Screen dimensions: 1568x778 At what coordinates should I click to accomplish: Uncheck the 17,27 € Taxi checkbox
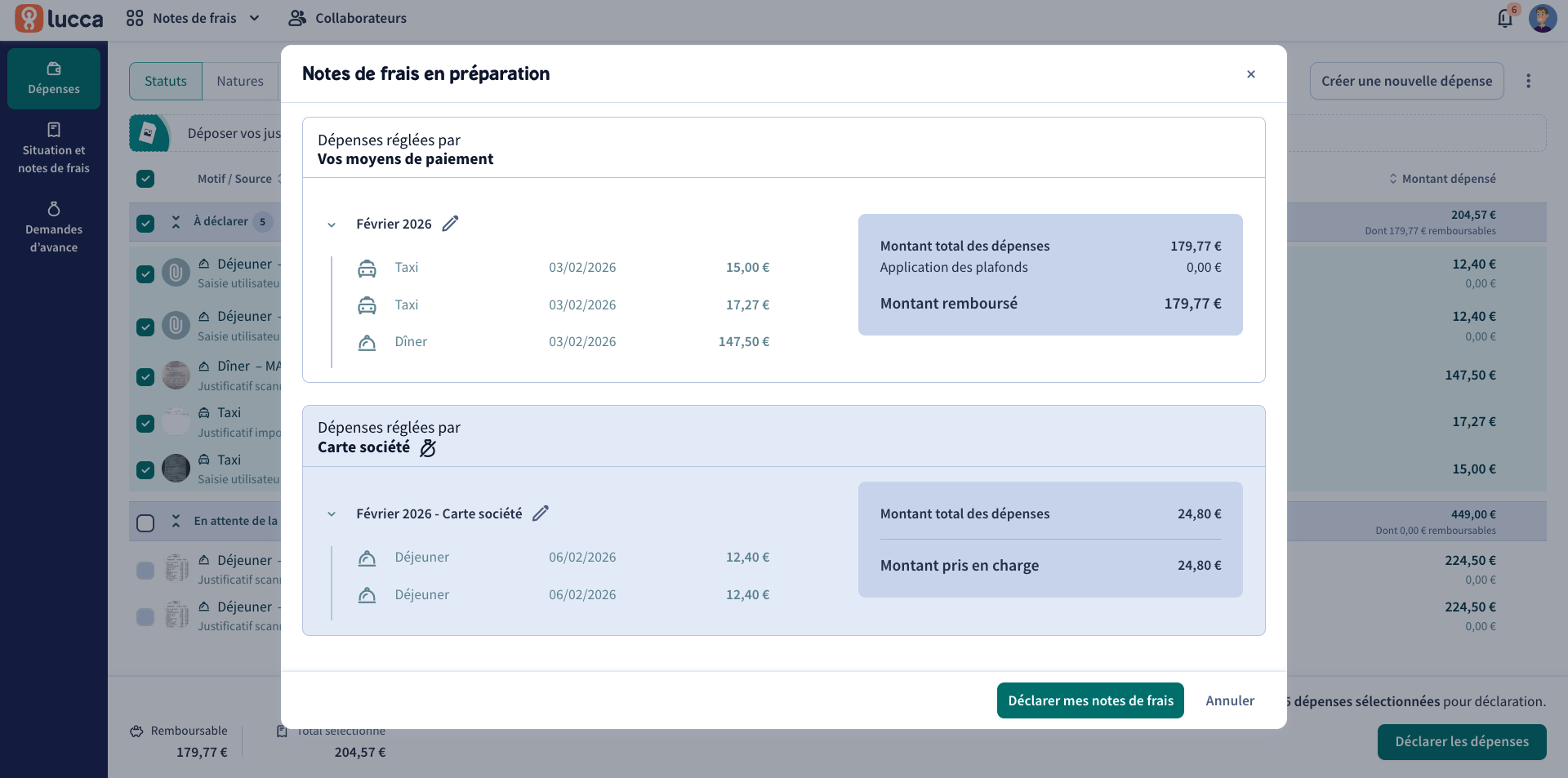(x=145, y=423)
